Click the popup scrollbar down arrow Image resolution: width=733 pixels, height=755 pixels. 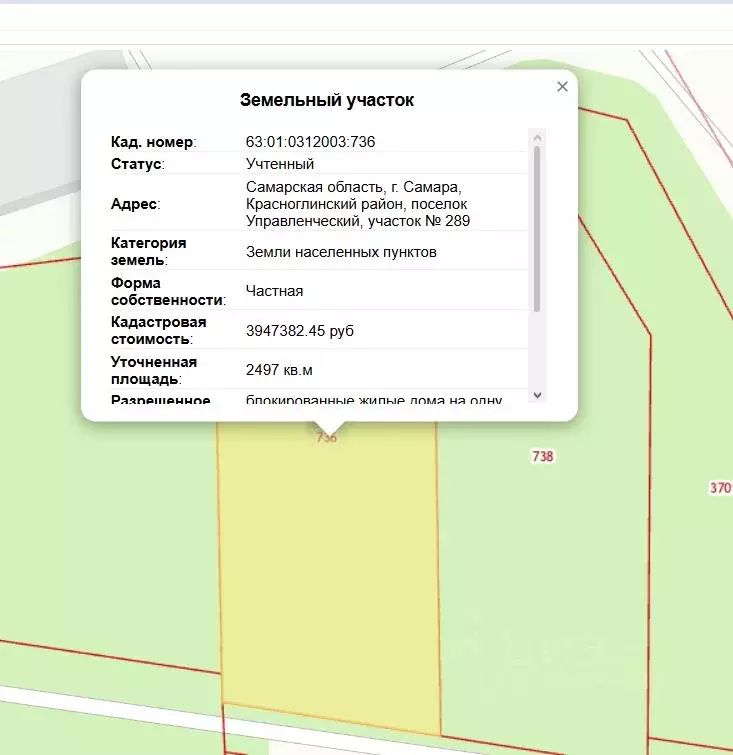[537, 395]
